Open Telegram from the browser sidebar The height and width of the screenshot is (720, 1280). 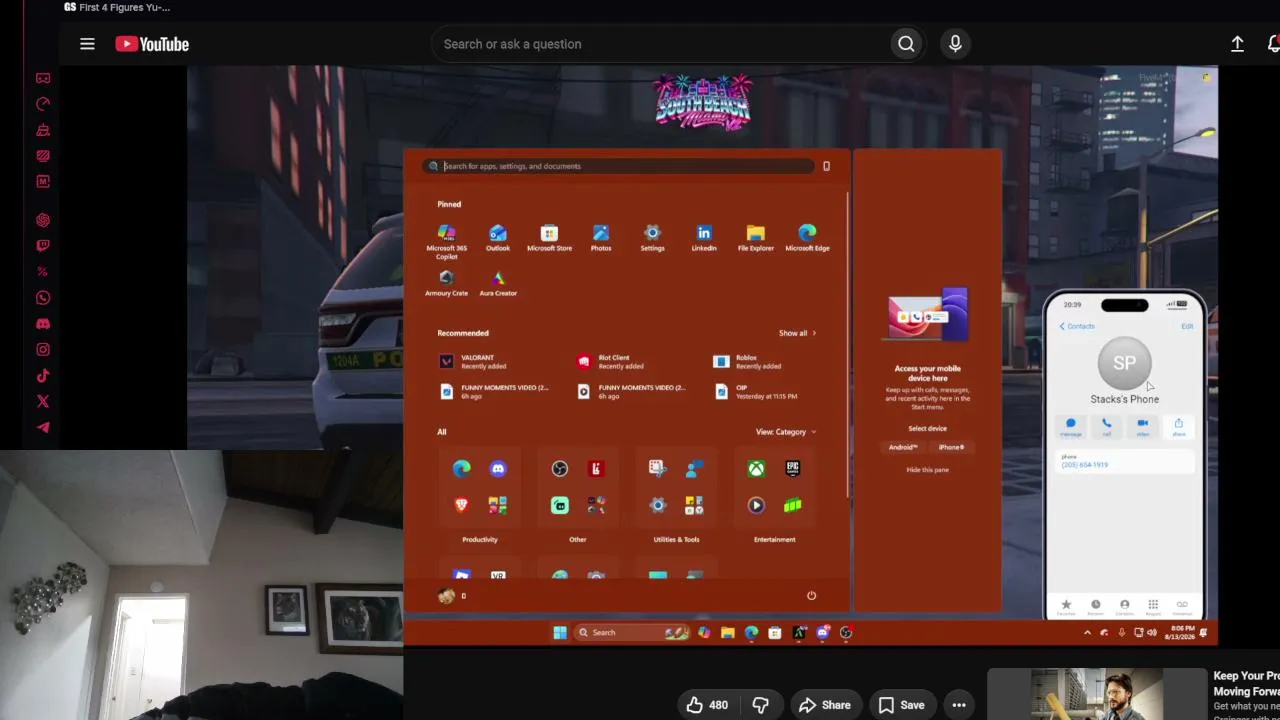[43, 428]
